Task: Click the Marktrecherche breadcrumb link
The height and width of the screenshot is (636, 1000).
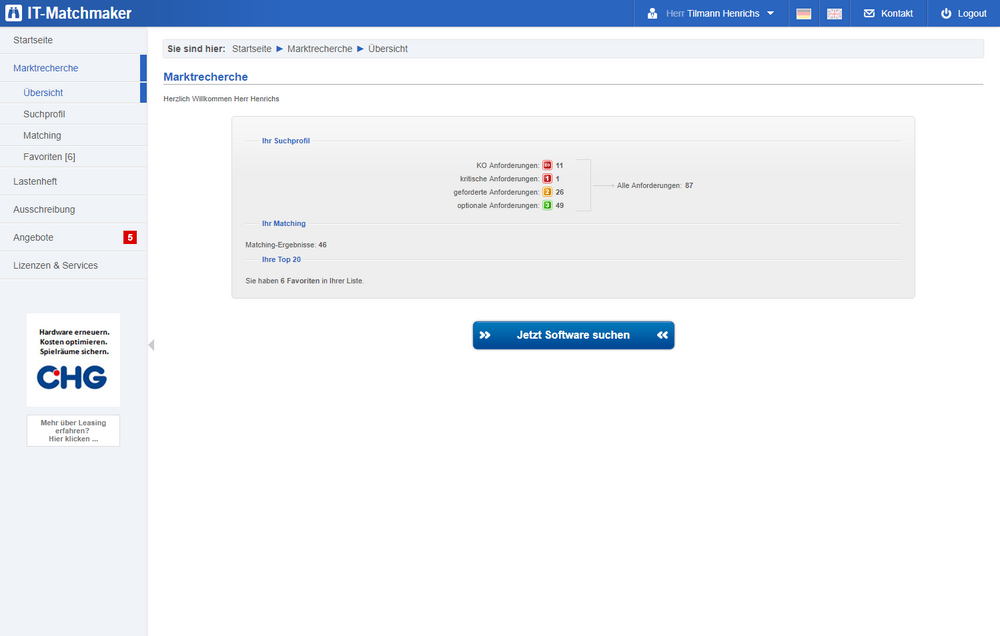Action: pos(319,49)
